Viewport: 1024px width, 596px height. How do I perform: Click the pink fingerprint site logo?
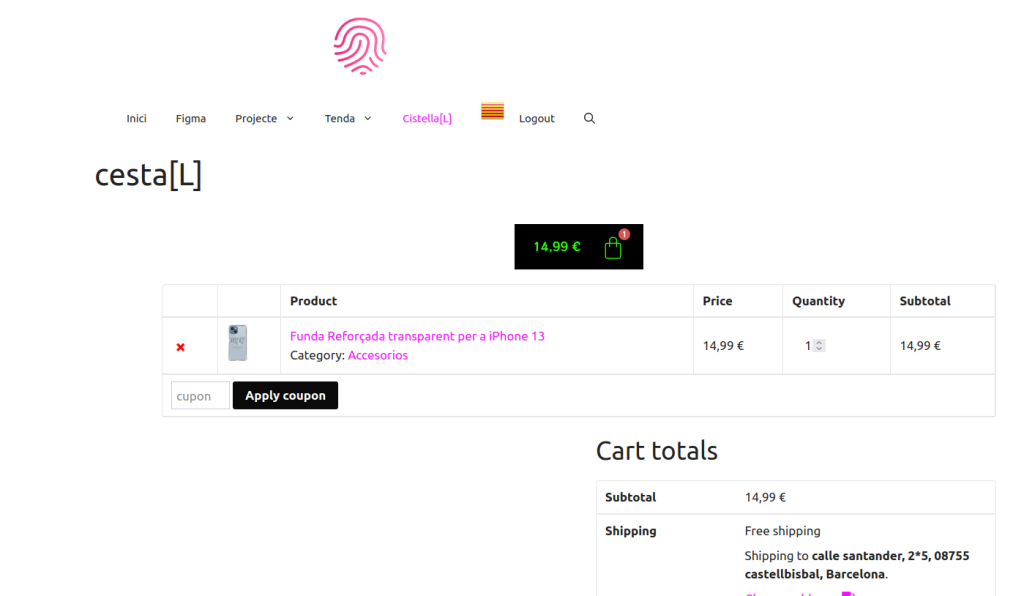pos(360,46)
